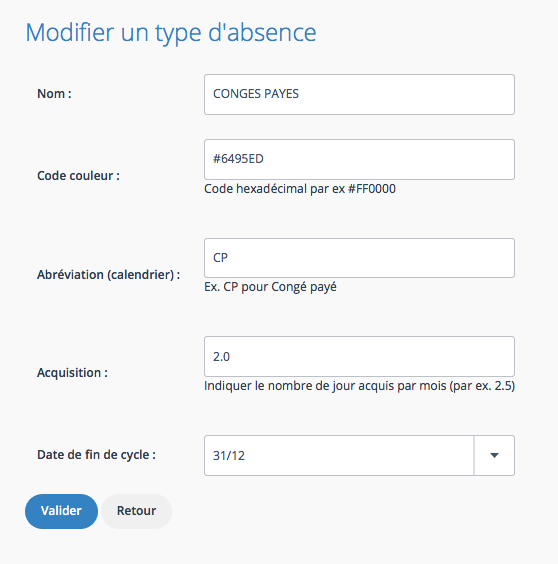Click the Abréviation (calendrier) label
The image size is (558, 564).
(109, 275)
